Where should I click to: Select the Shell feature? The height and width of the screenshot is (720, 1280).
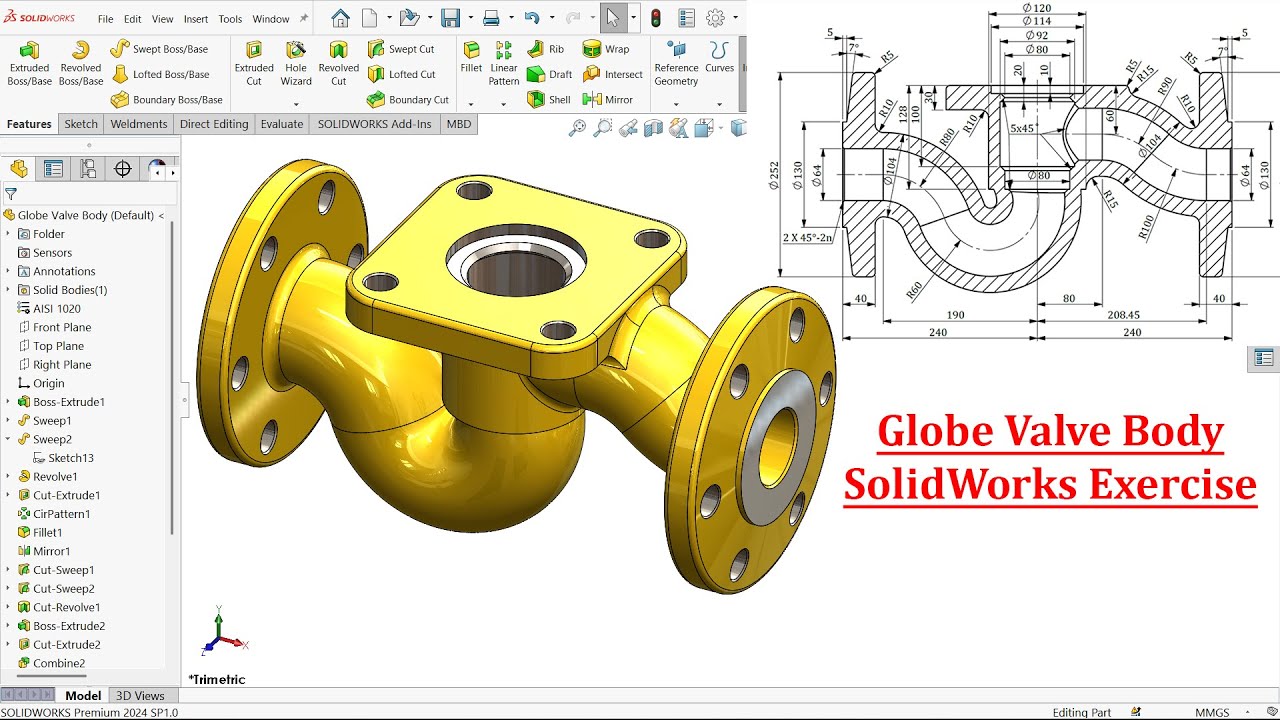pyautogui.click(x=548, y=99)
